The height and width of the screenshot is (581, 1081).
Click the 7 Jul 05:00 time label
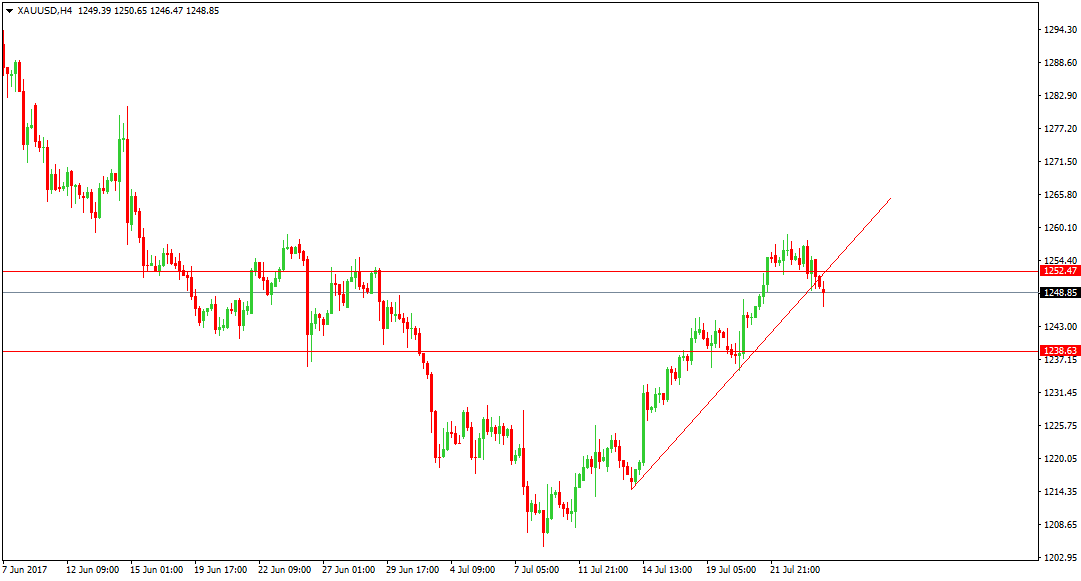tap(536, 570)
